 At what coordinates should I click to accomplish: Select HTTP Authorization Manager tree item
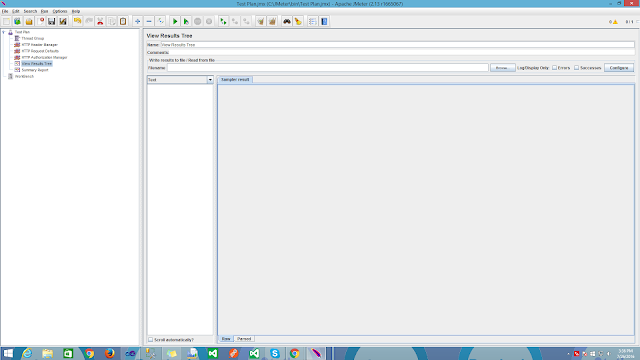pyautogui.click(x=44, y=58)
